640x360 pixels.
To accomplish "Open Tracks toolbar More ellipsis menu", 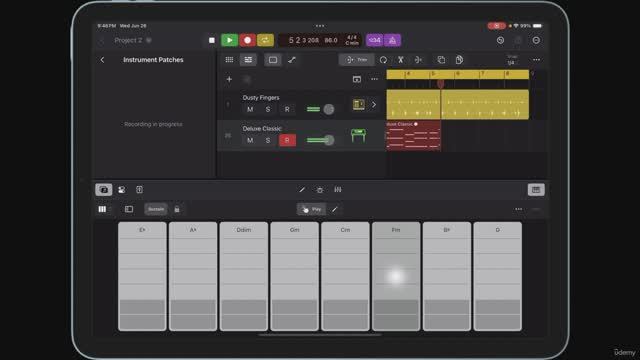I will [x=536, y=60].
